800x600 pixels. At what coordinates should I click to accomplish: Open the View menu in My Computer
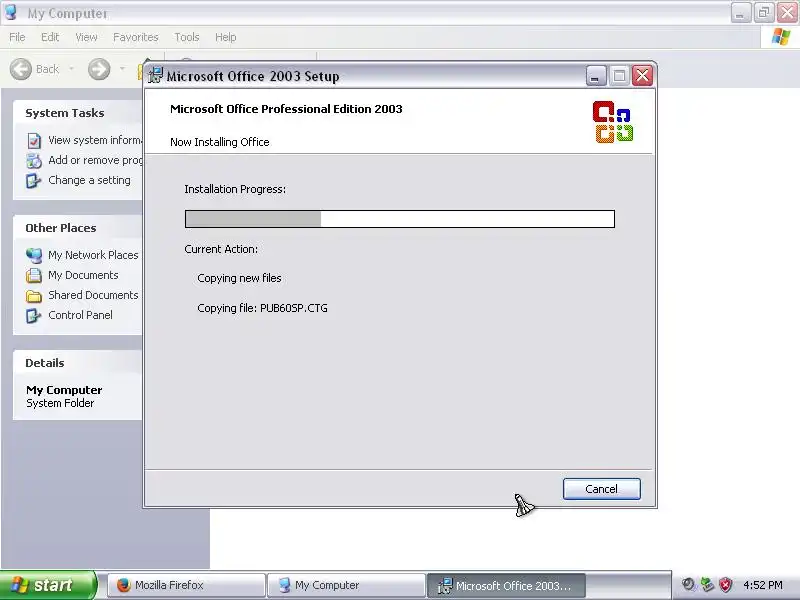[86, 37]
